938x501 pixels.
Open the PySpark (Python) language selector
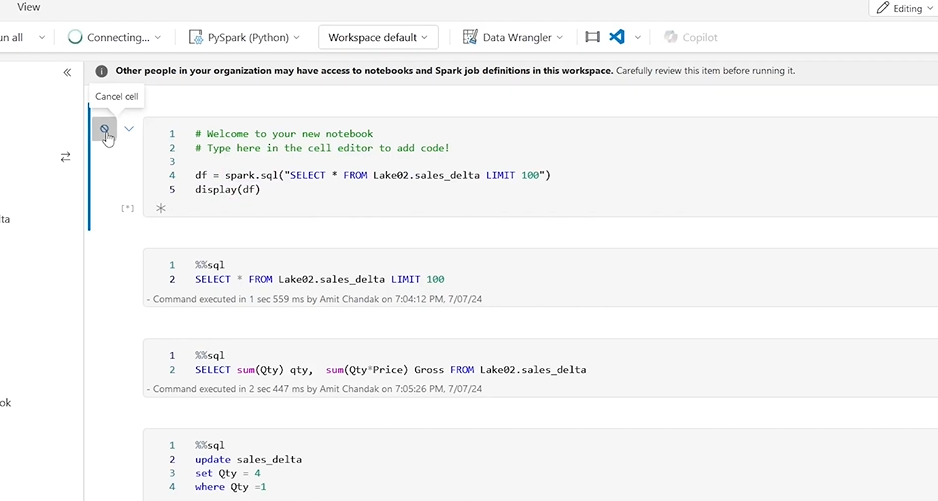[244, 37]
